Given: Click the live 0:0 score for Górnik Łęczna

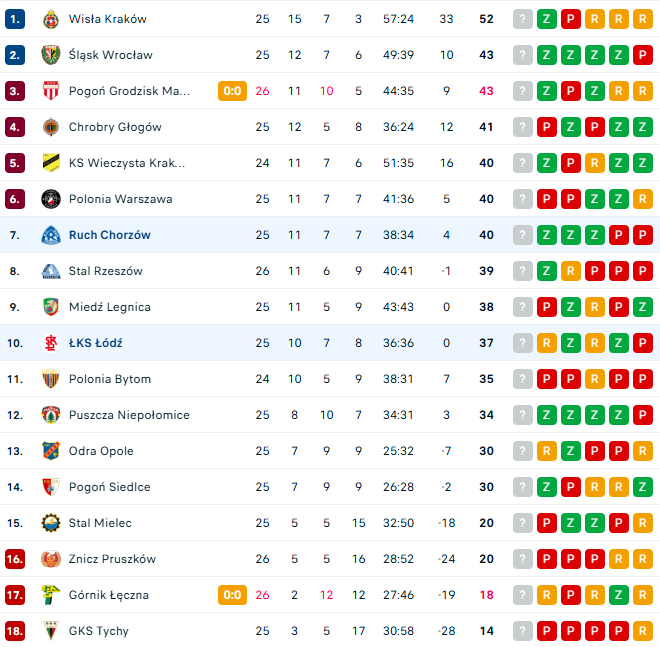Looking at the screenshot, I should (232, 595).
